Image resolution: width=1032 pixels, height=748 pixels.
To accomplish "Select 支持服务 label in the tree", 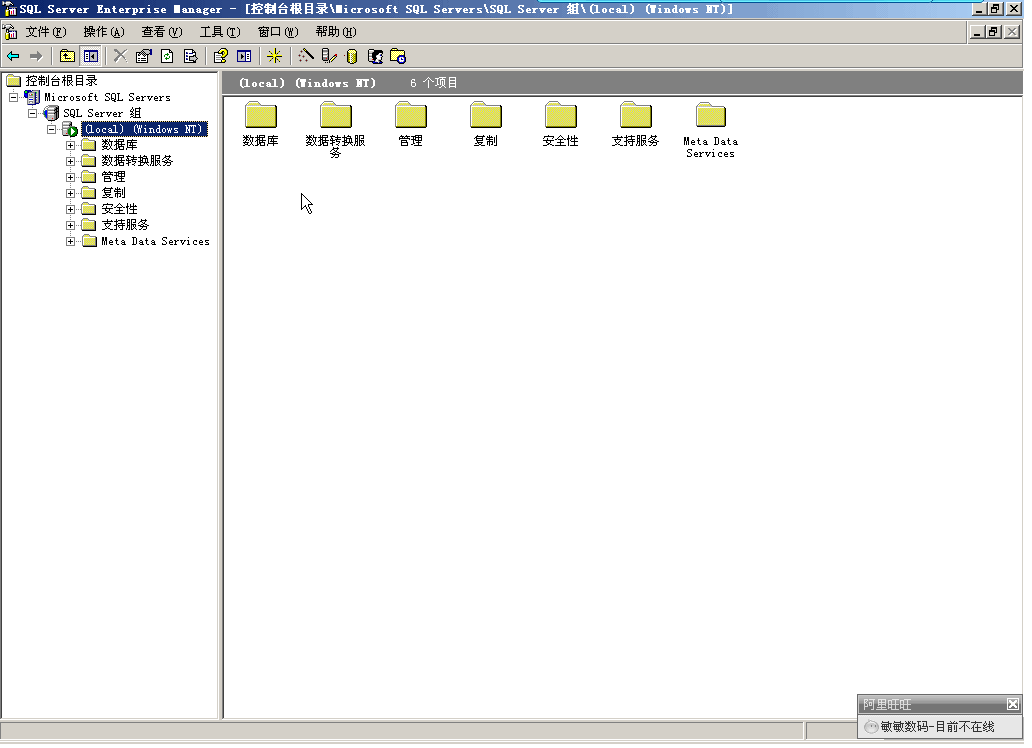I will point(125,225).
